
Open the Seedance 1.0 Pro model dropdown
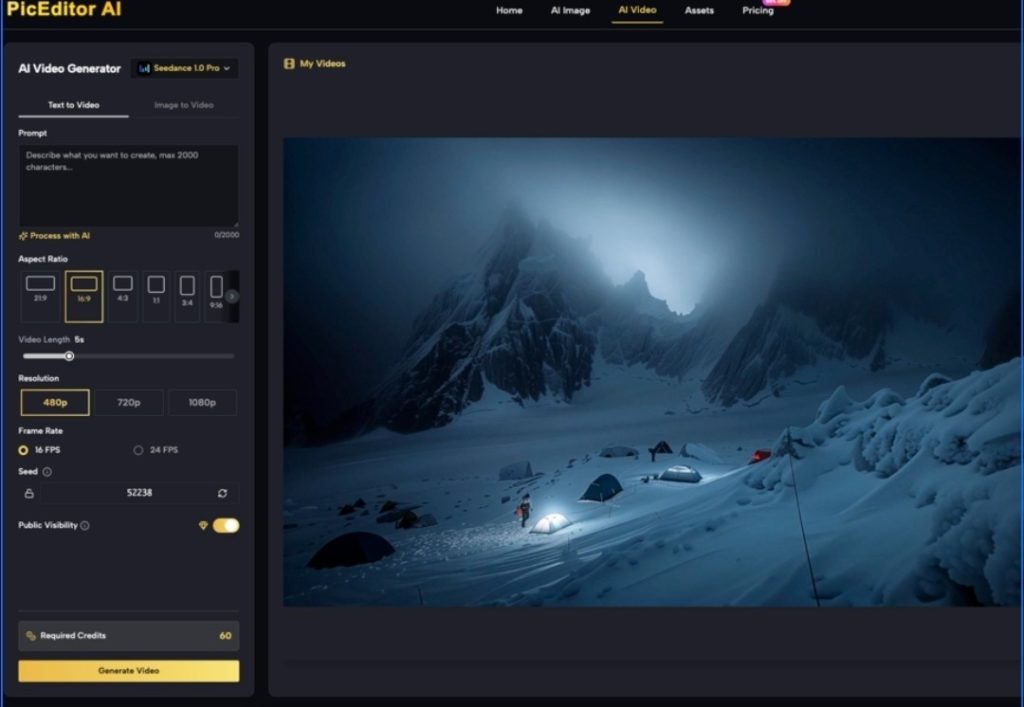pyautogui.click(x=184, y=68)
